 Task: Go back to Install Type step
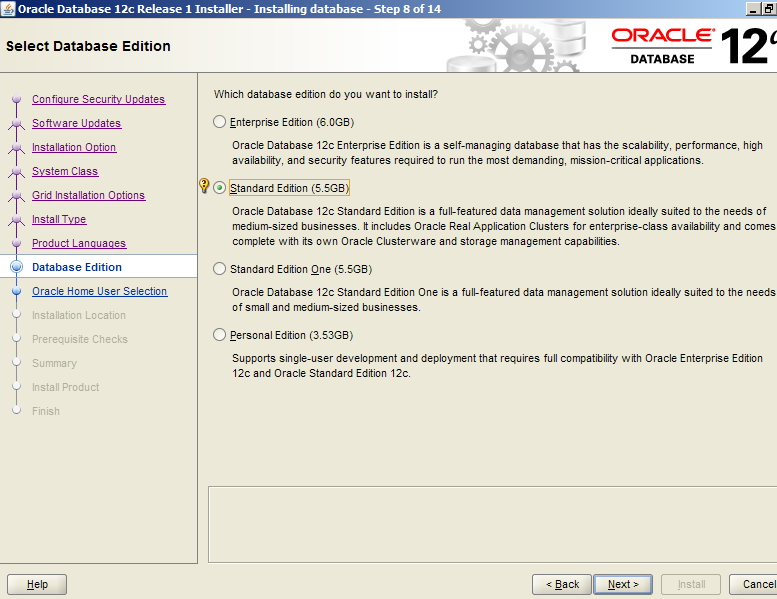pyautogui.click(x=59, y=219)
